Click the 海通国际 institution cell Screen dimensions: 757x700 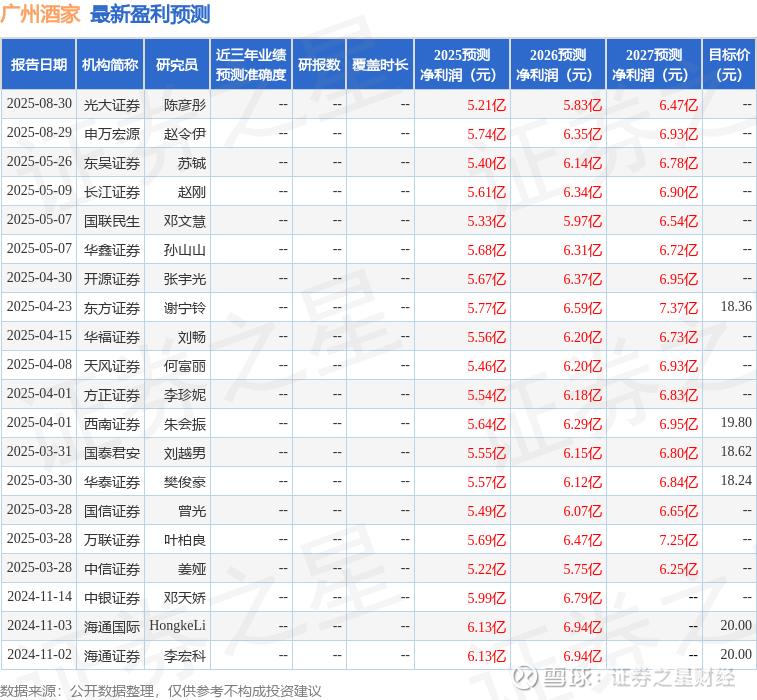click(x=112, y=627)
